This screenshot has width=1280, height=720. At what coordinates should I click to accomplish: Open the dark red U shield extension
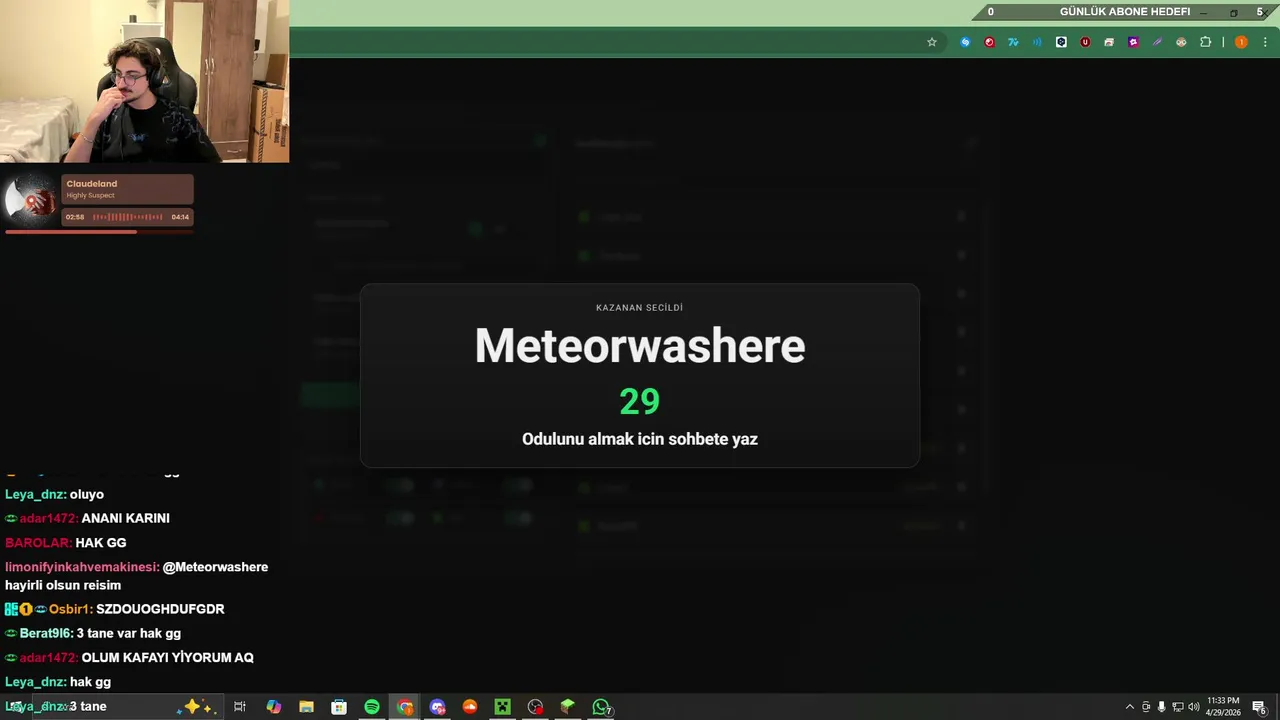[1085, 42]
